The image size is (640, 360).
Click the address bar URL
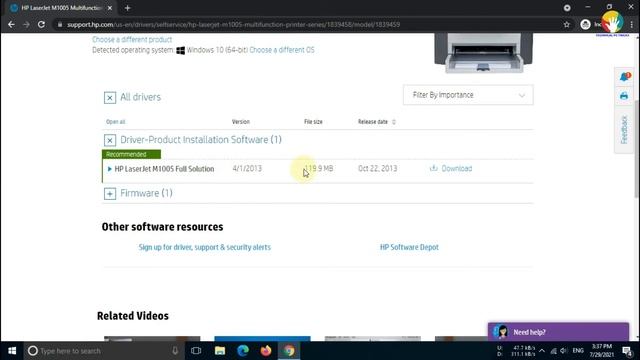point(233,24)
